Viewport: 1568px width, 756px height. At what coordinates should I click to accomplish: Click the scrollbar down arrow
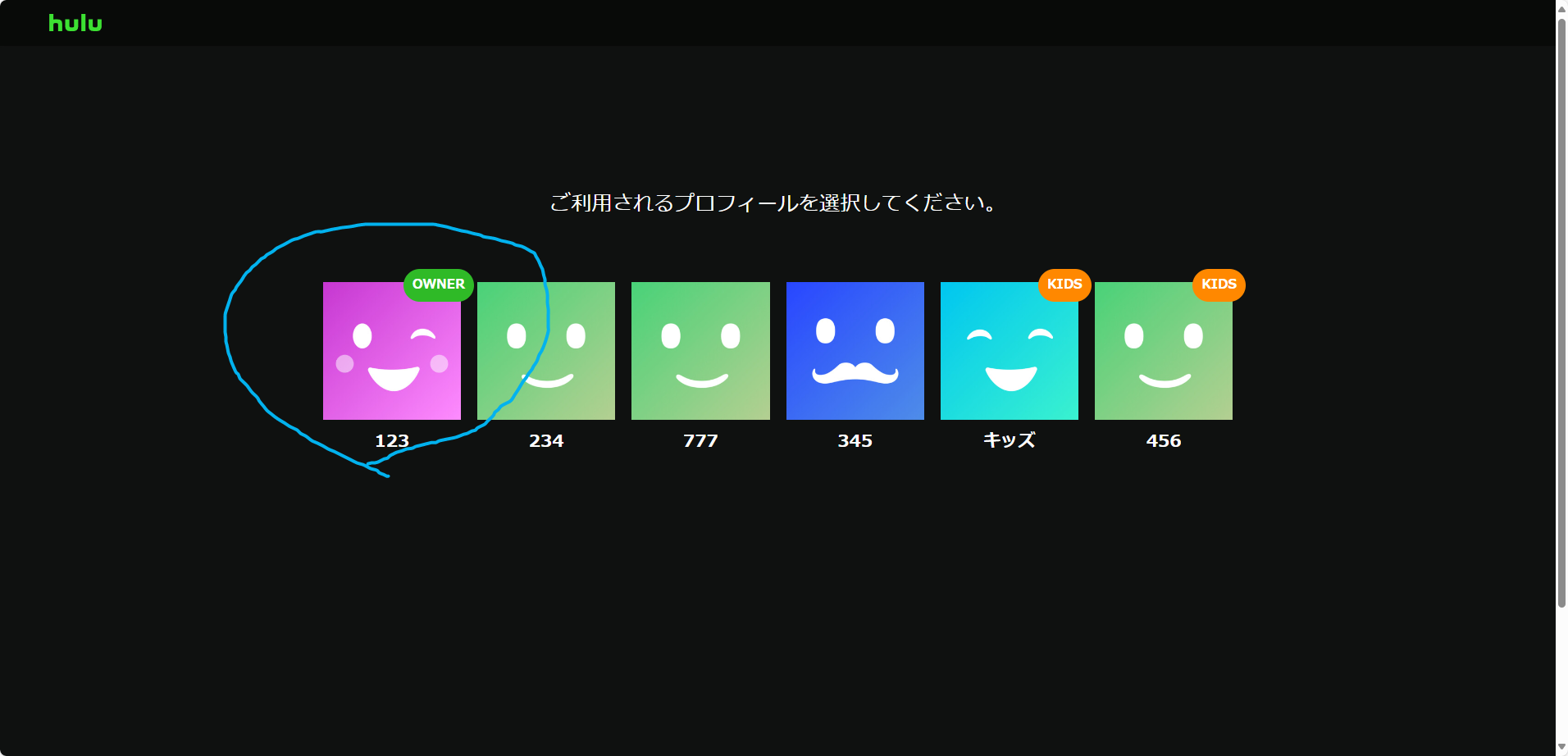coord(1561,749)
